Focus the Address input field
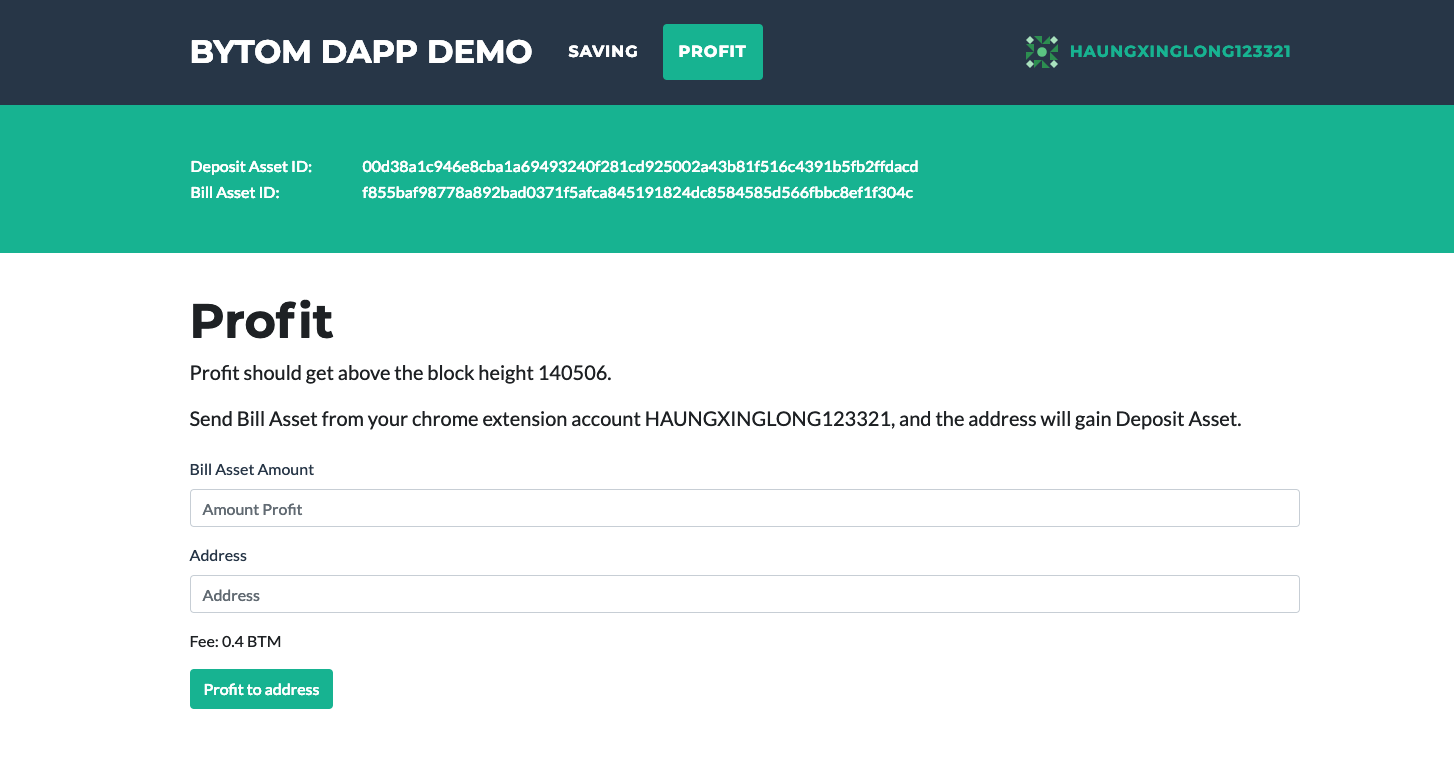 [x=744, y=594]
